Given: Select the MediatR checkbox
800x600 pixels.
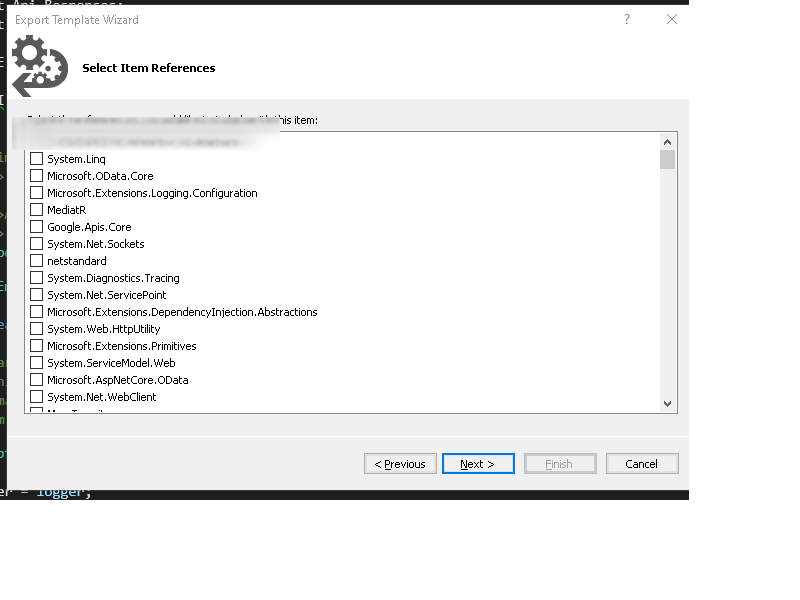Looking at the screenshot, I should point(36,210).
